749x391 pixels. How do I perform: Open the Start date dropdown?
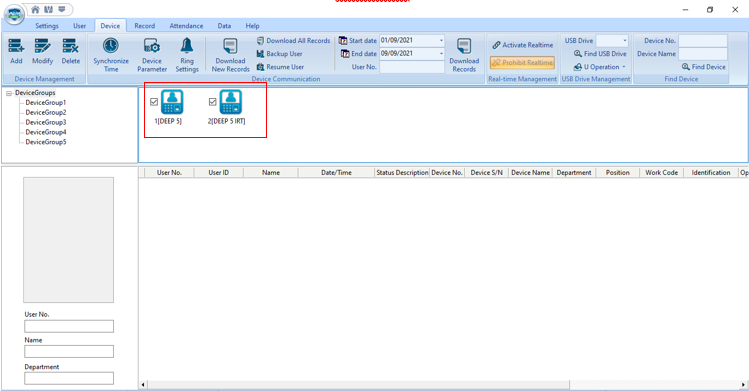[x=441, y=41]
